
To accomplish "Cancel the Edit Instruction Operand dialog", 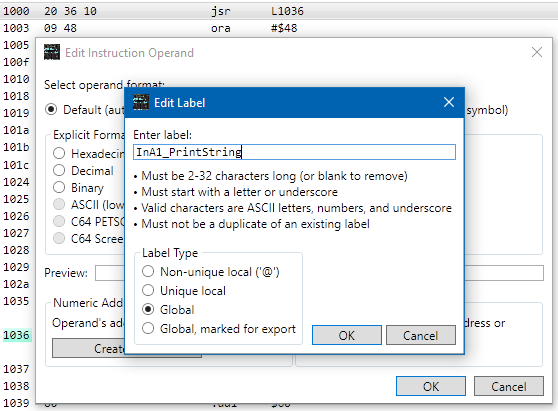I will (x=509, y=386).
